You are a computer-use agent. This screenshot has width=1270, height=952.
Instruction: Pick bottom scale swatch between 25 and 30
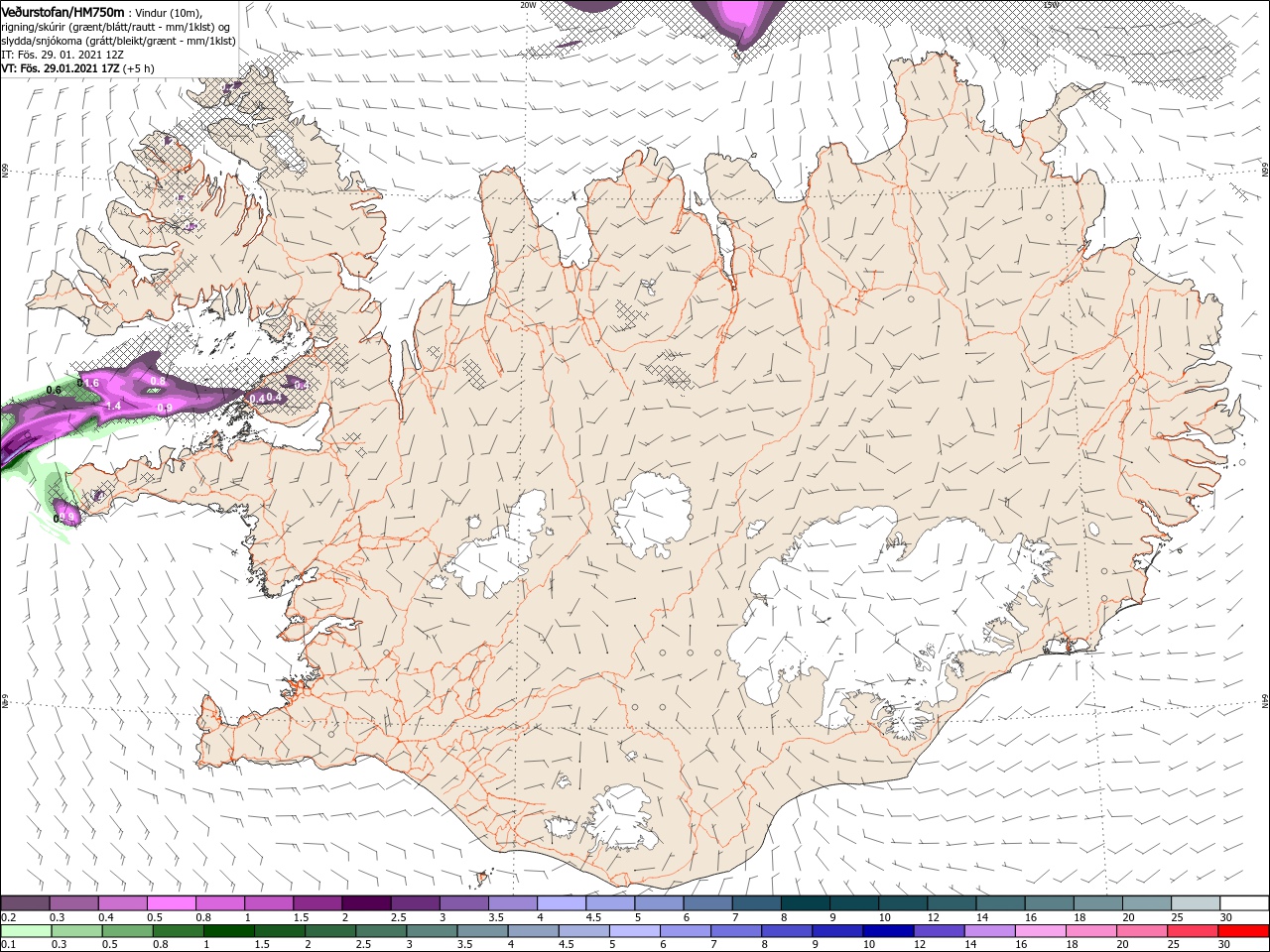tap(1192, 931)
